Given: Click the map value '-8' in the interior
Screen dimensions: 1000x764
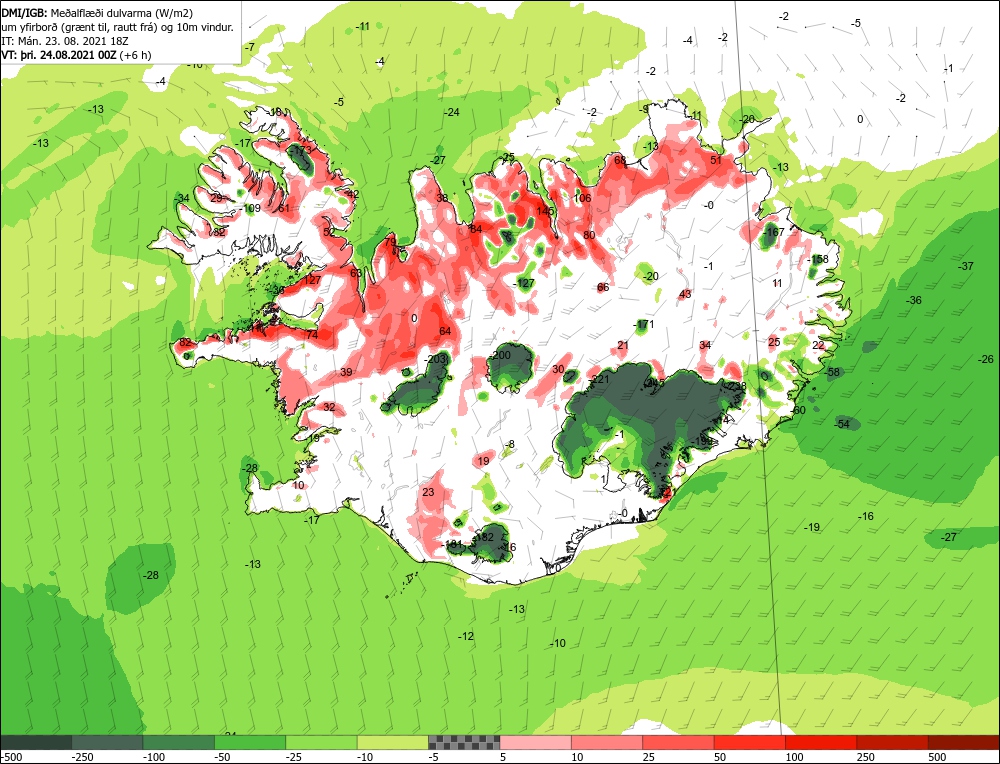Looking at the screenshot, I should [x=508, y=444].
